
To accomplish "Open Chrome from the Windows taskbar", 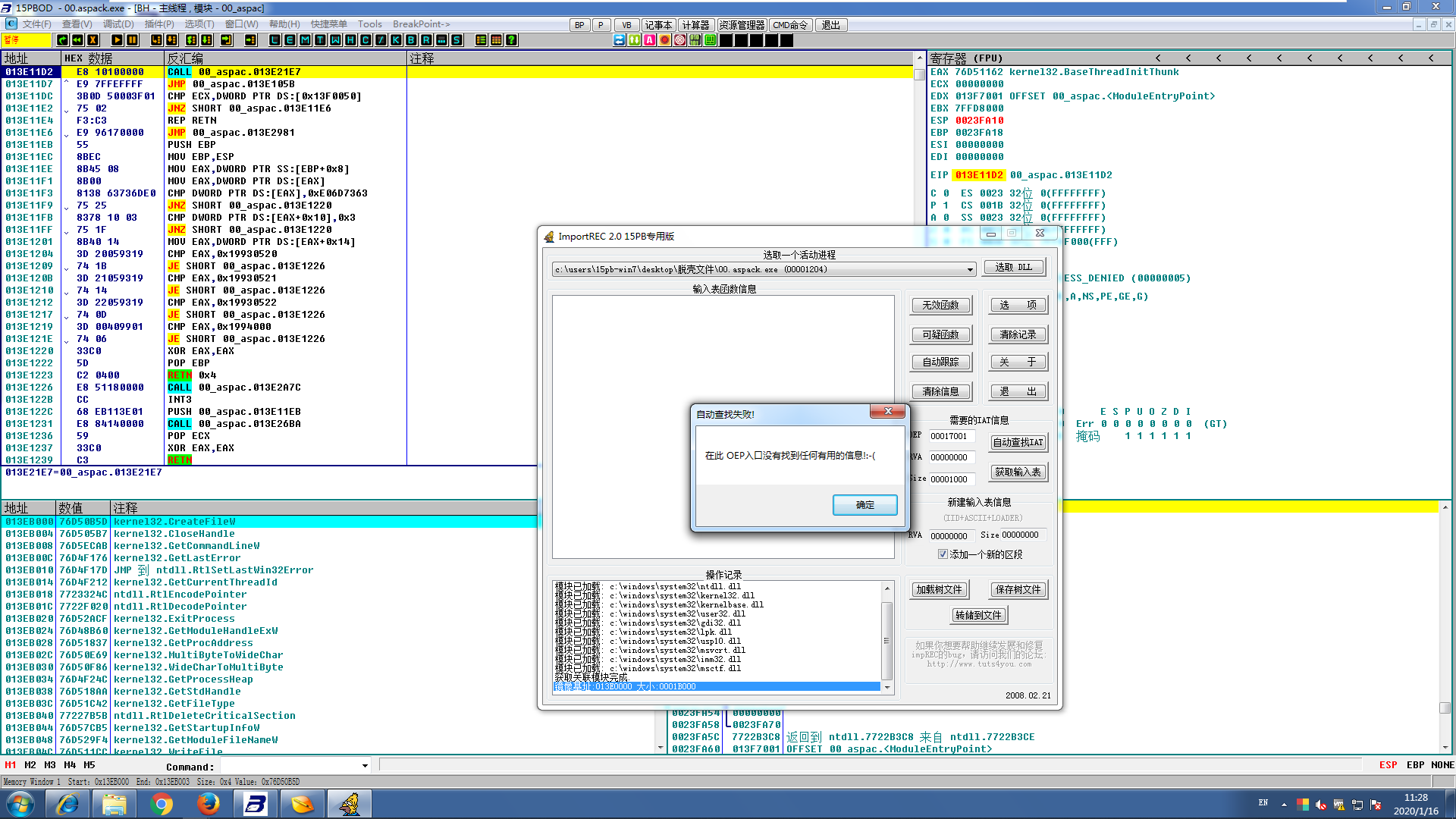I will click(x=161, y=804).
